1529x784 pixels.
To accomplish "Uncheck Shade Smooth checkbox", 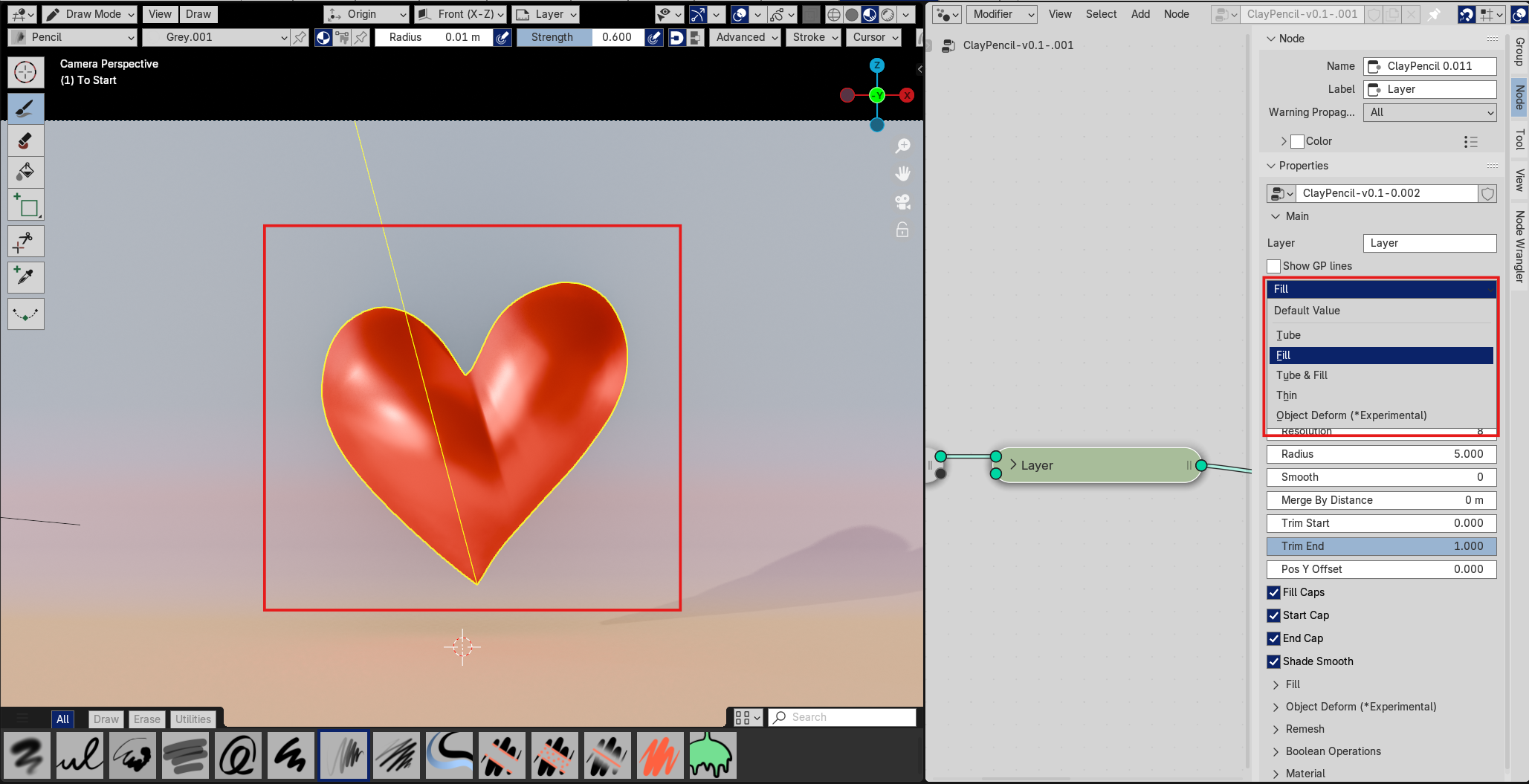I will (x=1274, y=661).
